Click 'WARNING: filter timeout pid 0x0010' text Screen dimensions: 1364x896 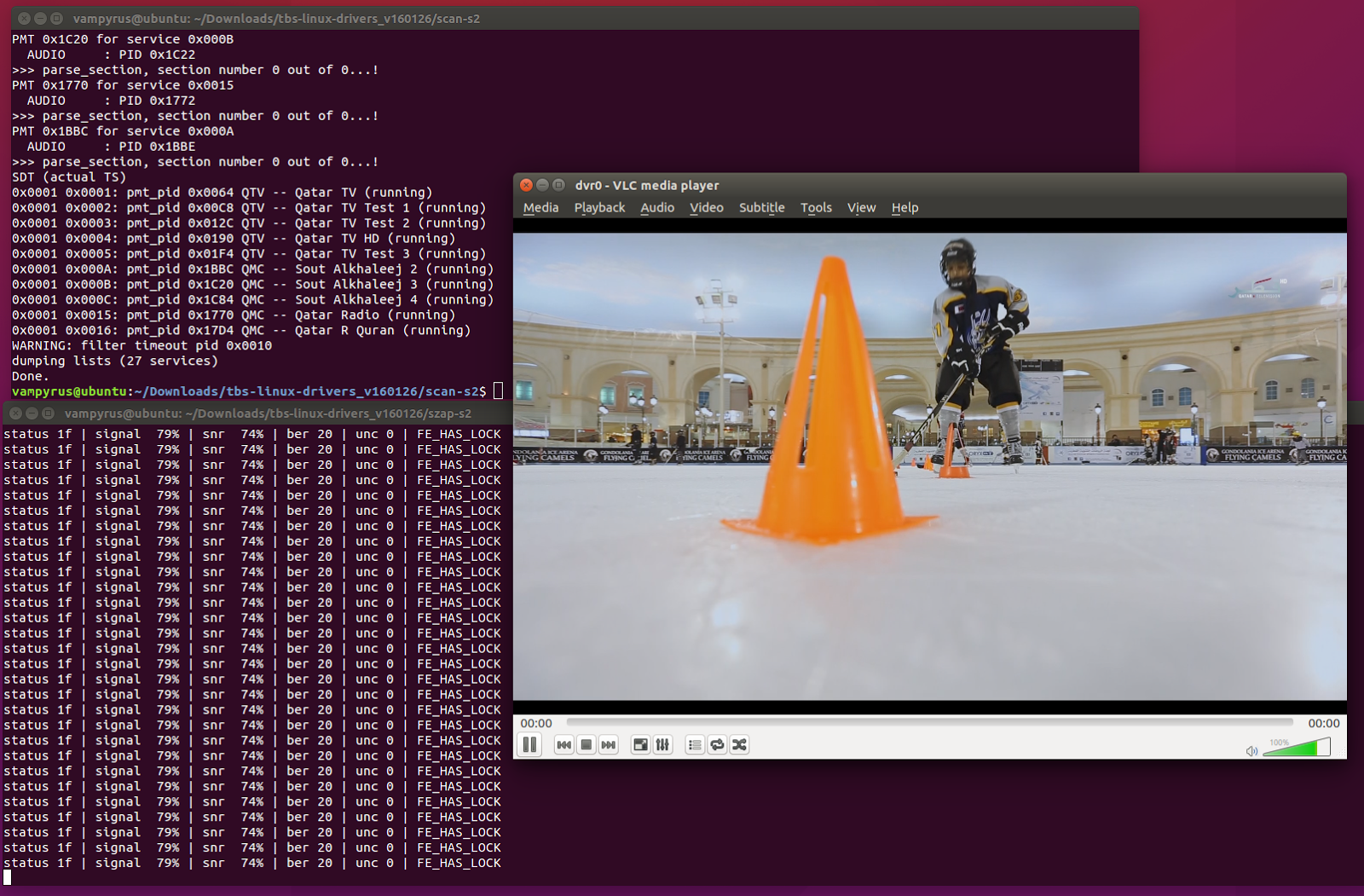[142, 346]
